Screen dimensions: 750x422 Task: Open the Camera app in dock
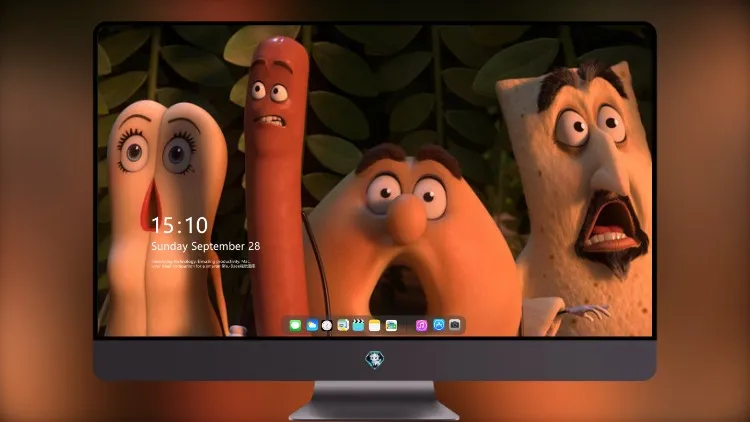[x=455, y=325]
